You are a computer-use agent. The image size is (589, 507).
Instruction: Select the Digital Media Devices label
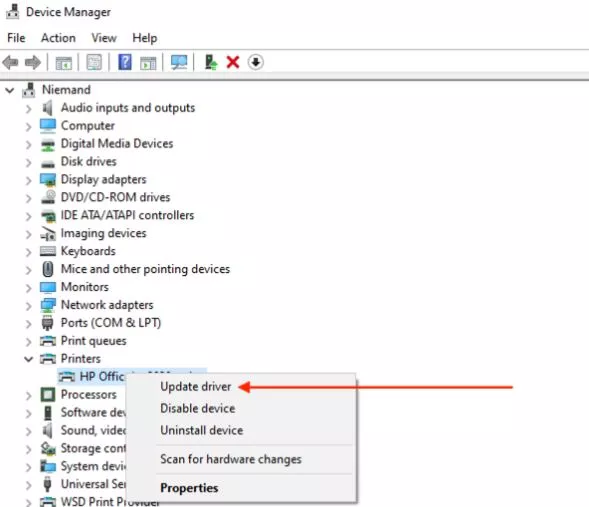(x=117, y=143)
